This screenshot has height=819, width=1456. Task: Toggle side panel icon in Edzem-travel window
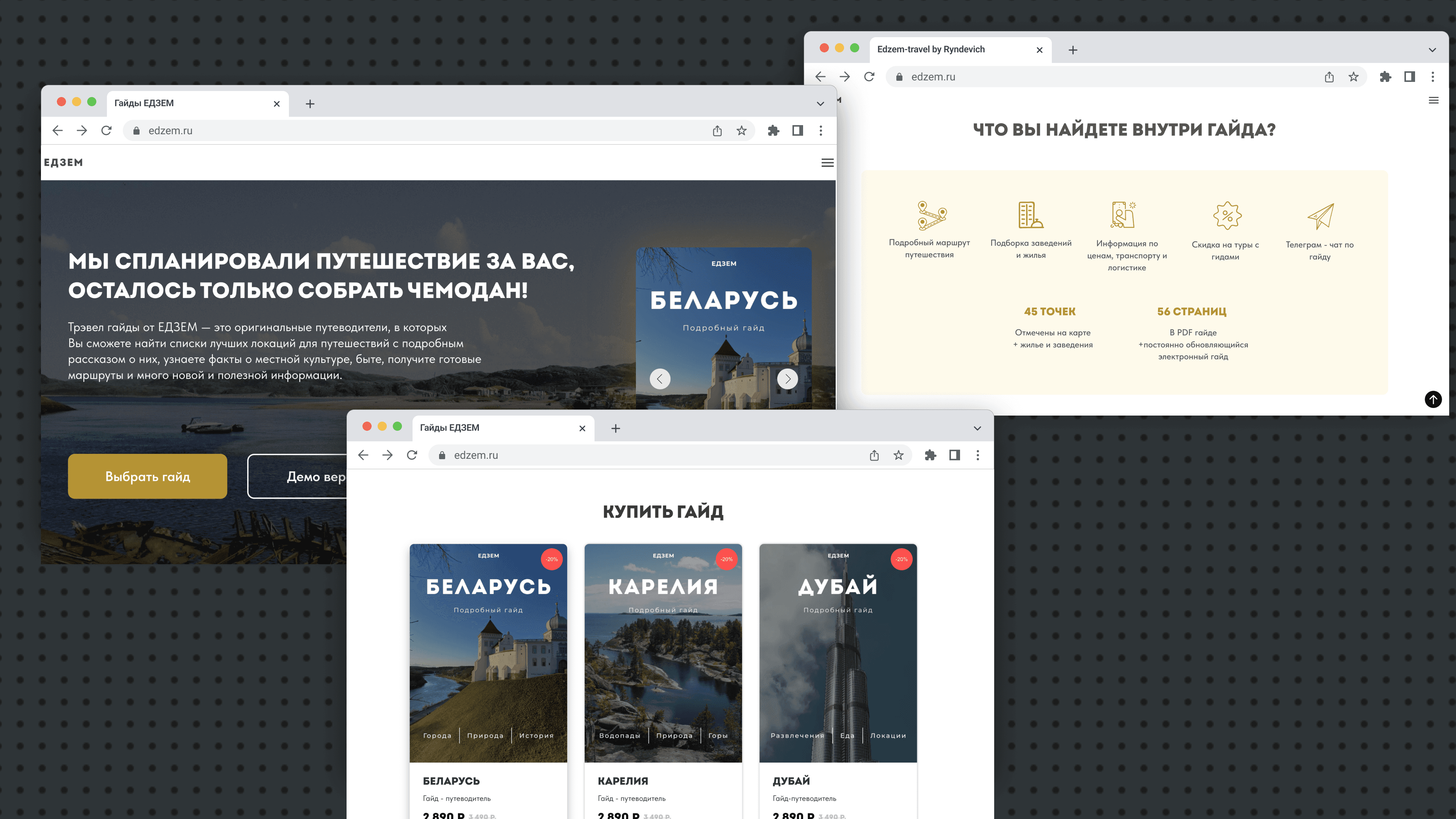point(1409,77)
